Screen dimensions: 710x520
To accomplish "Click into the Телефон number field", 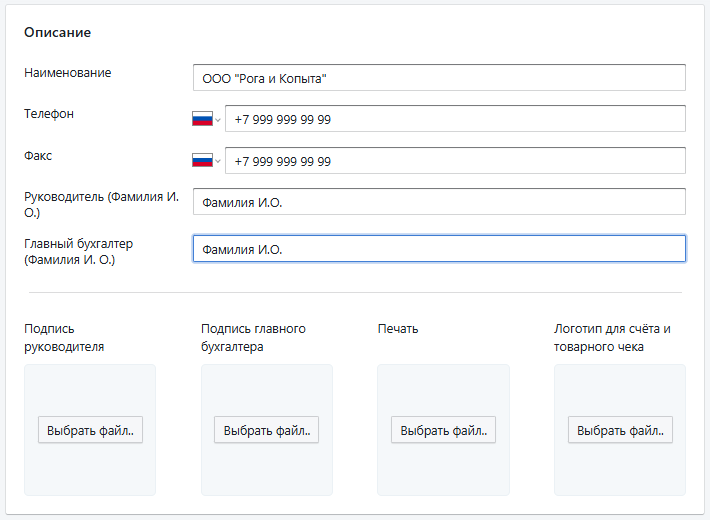I will click(x=455, y=119).
